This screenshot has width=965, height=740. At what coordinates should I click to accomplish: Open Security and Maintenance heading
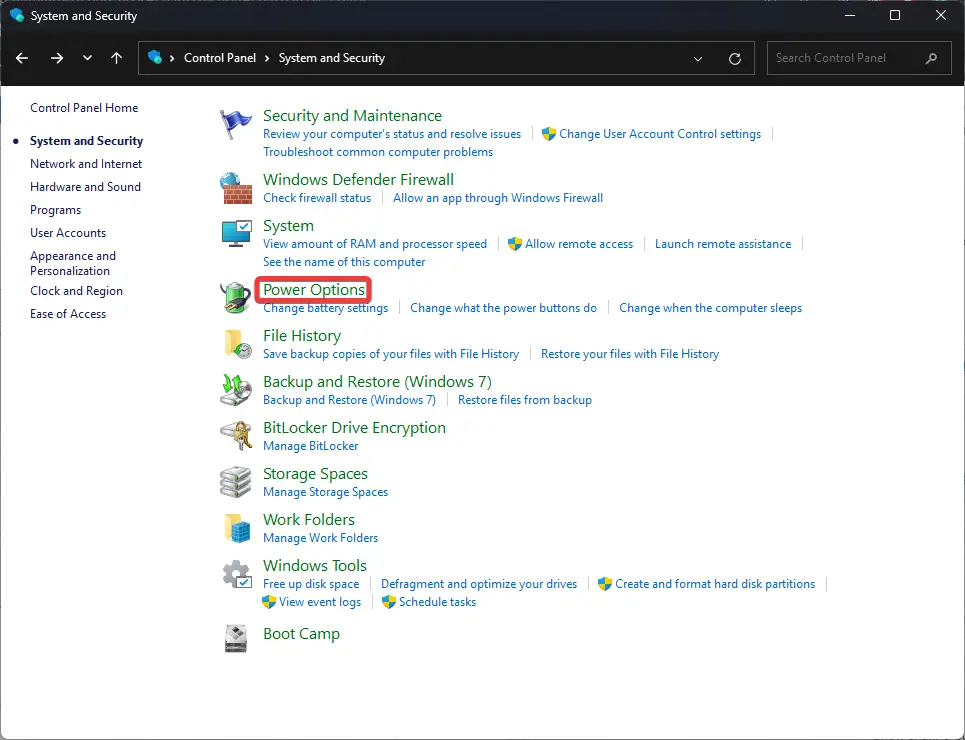tap(353, 116)
